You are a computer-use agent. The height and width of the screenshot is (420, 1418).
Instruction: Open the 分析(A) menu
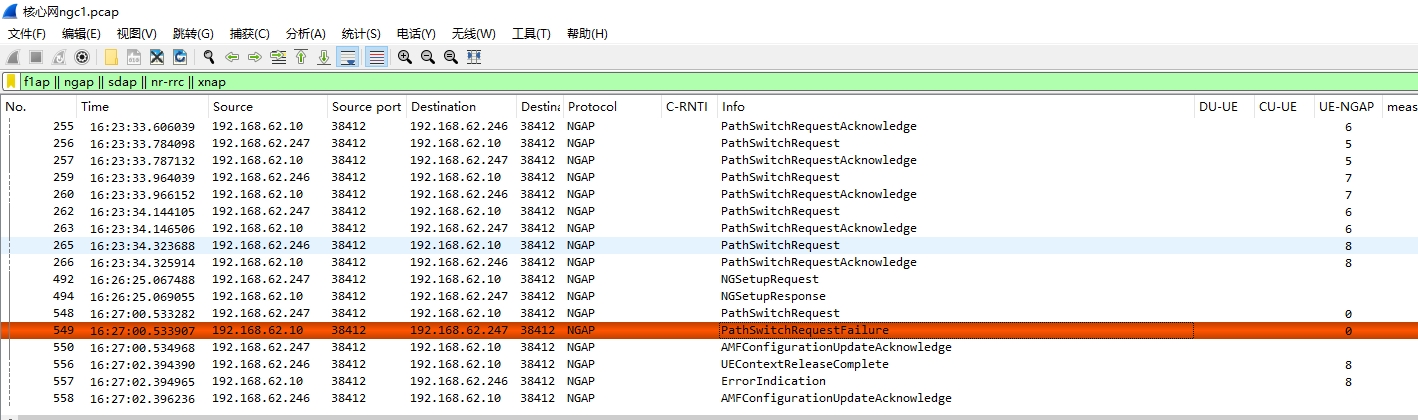pyautogui.click(x=305, y=34)
